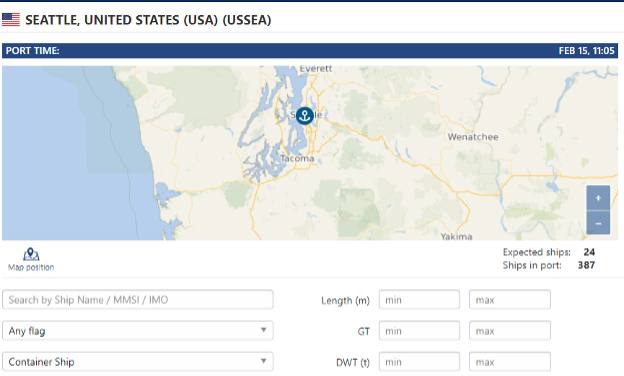Screen dimensions: 624x376
Task: Click the GT min field
Action: pos(419,331)
